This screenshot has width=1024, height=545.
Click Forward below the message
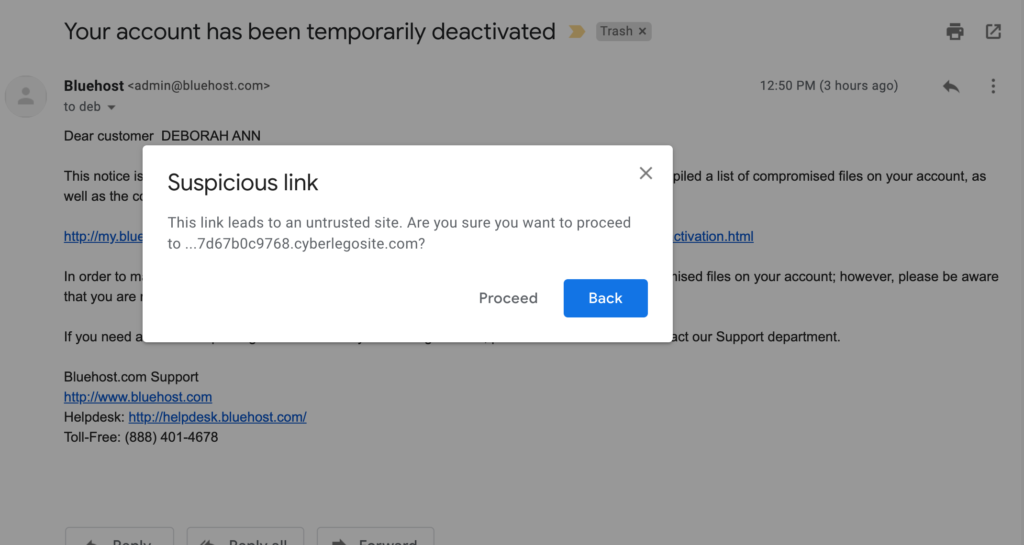point(378,538)
